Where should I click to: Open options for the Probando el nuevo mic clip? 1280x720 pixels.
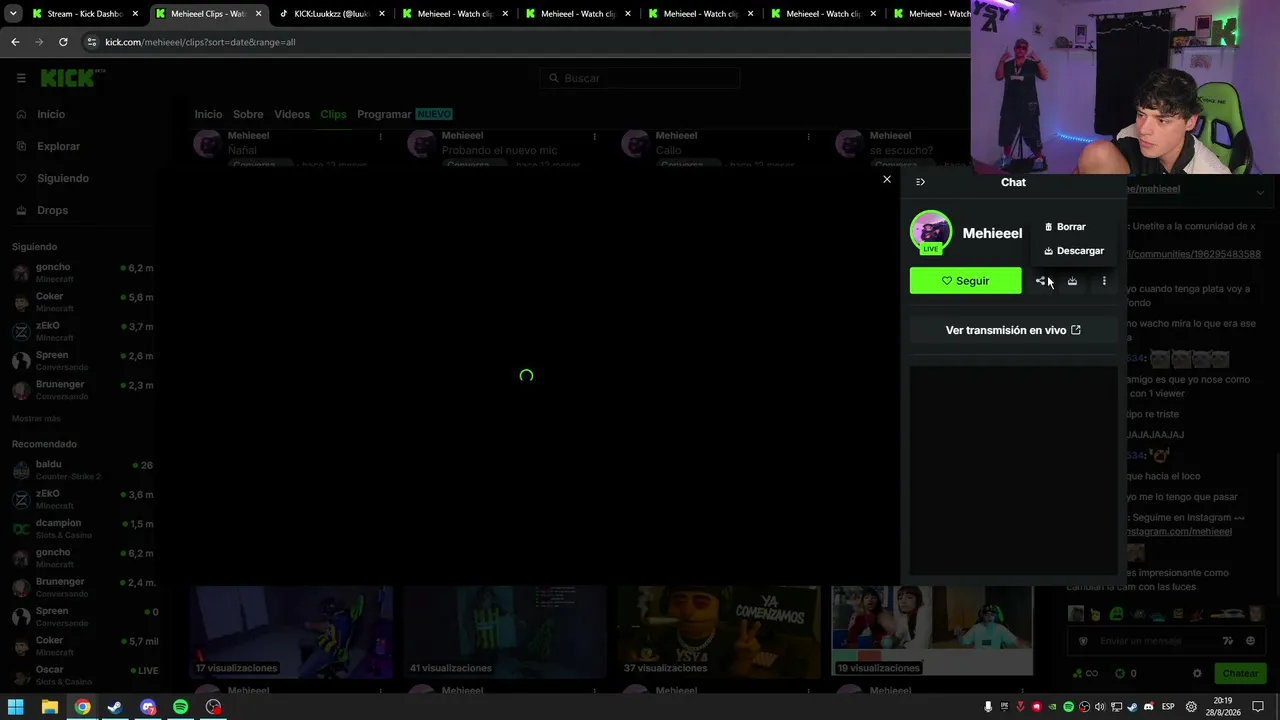tap(594, 137)
